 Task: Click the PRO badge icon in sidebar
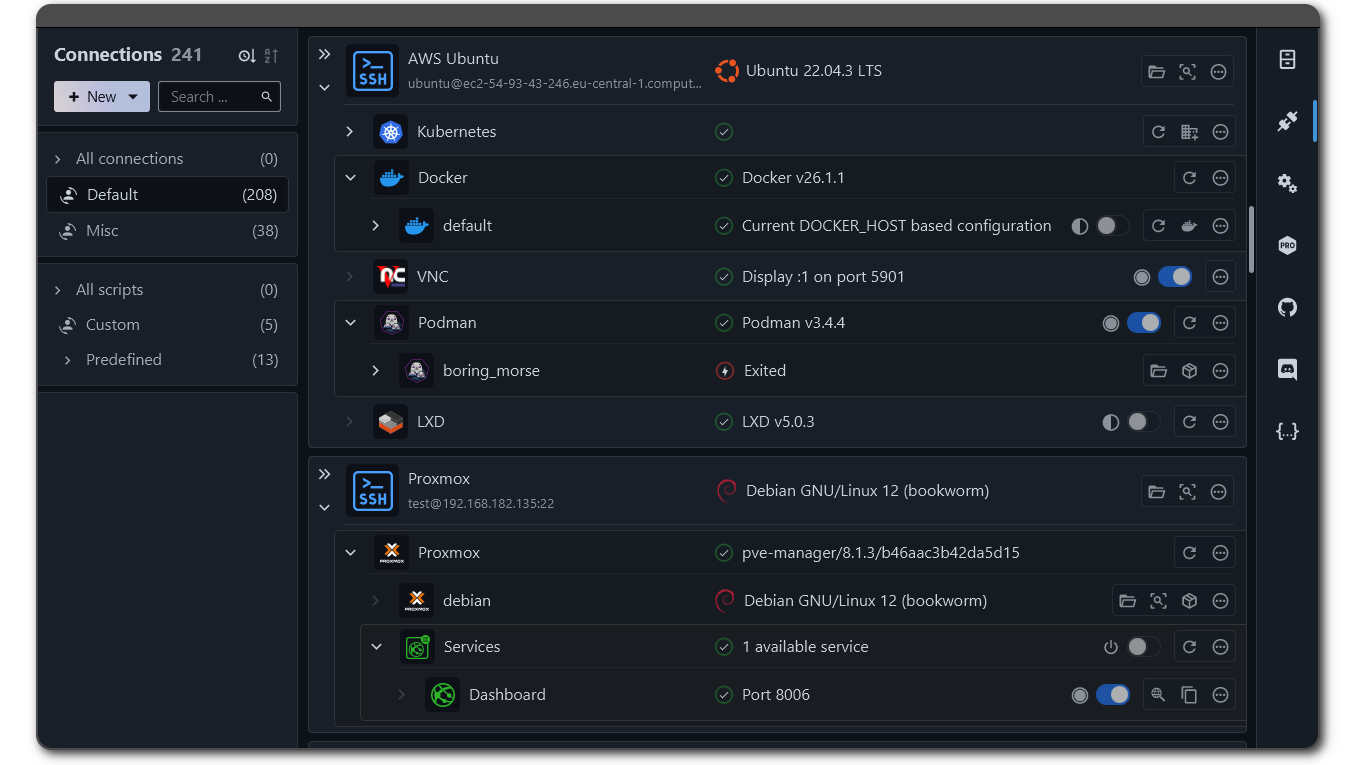[x=1287, y=245]
